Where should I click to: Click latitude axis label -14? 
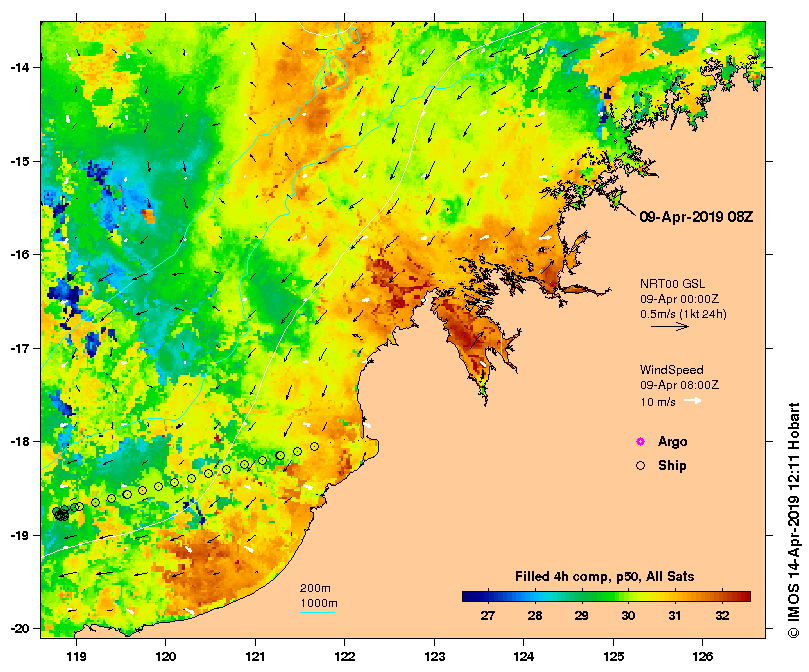20,68
